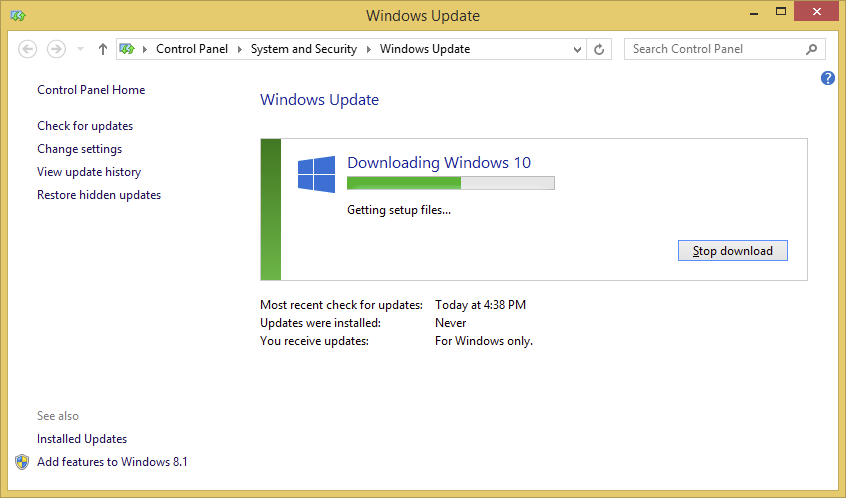This screenshot has height=498, width=846.
Task: Click the Today at 4:38 PM value
Action: click(x=480, y=305)
